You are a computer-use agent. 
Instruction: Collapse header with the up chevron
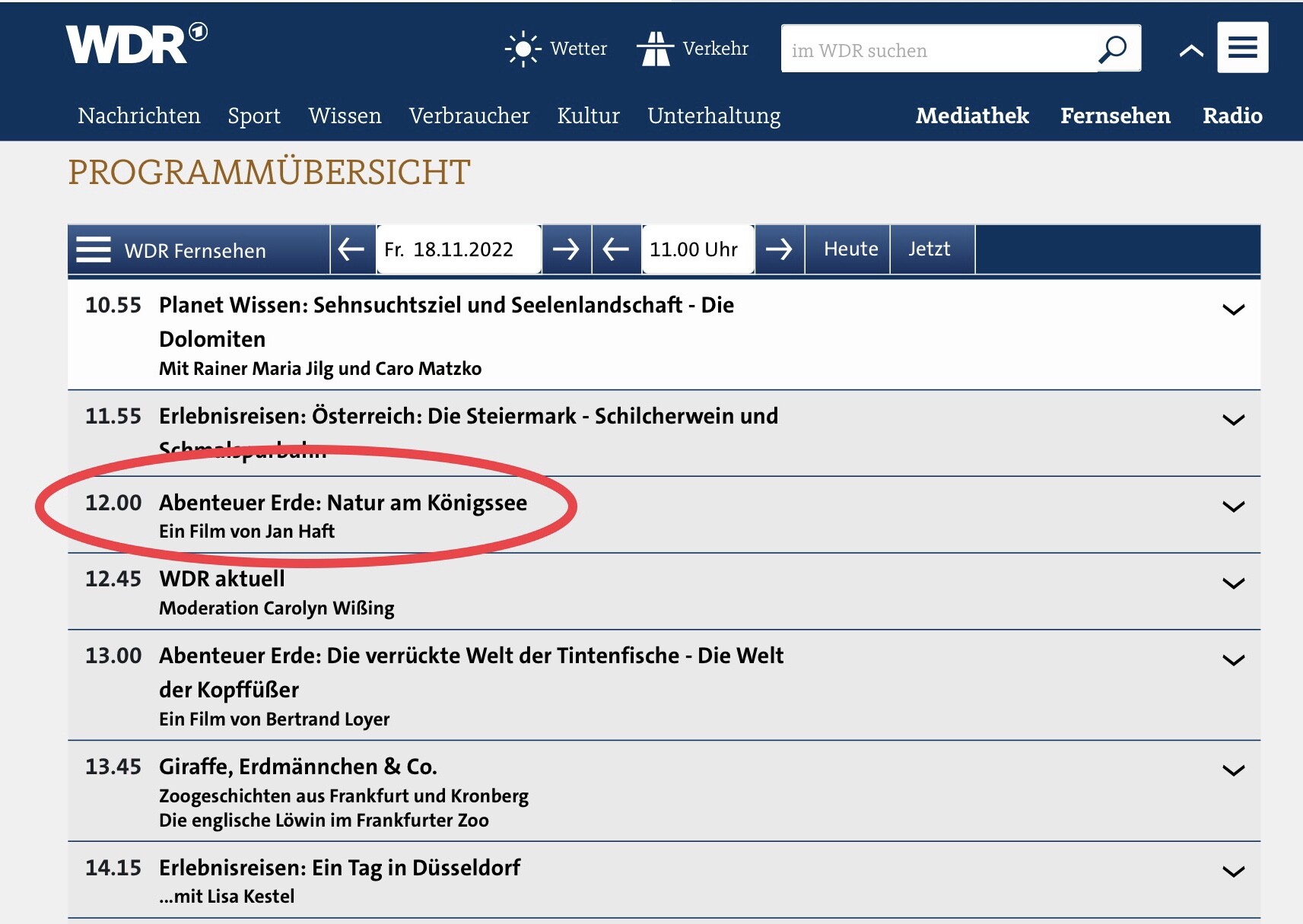pyautogui.click(x=1191, y=51)
